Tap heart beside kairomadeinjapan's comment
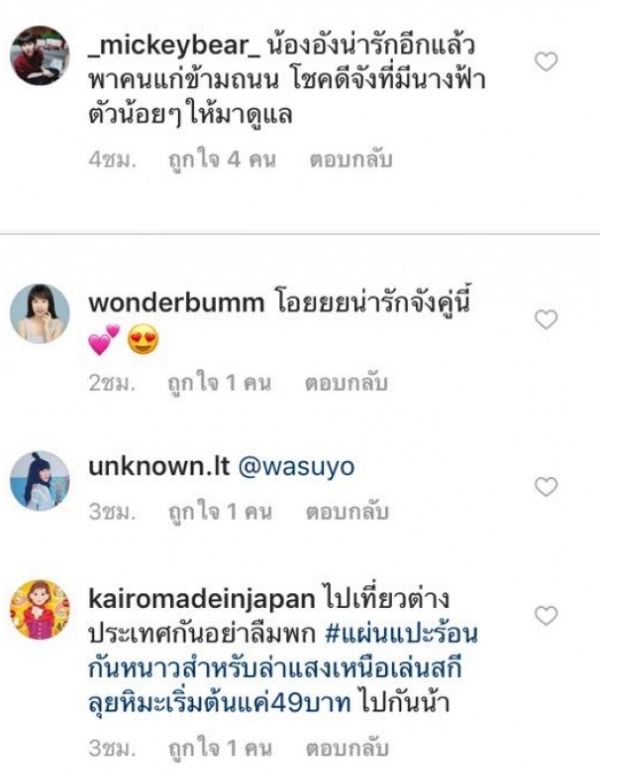Image resolution: width=624 pixels, height=783 pixels. click(x=546, y=616)
